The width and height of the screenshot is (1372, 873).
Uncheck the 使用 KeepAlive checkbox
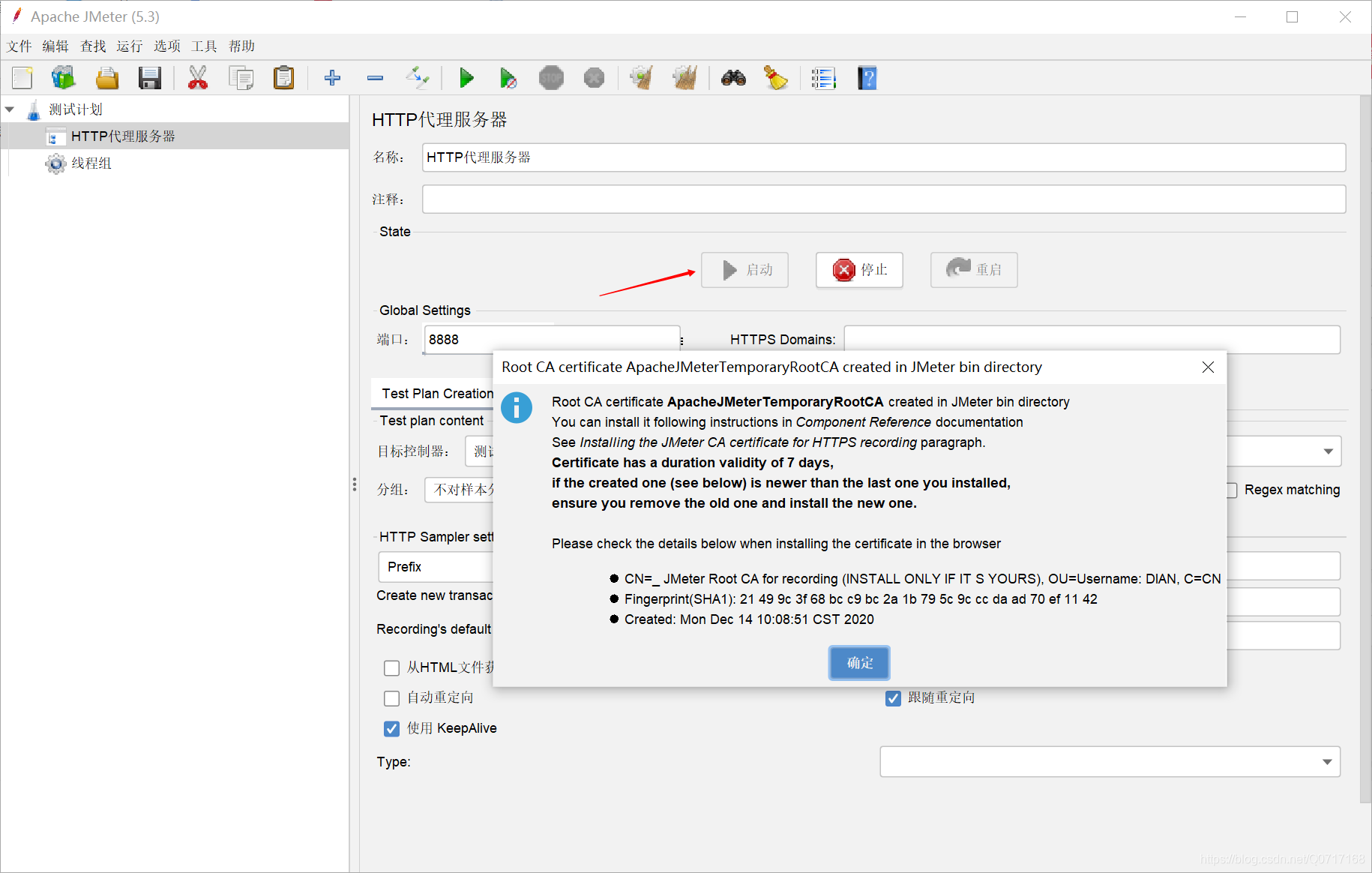(391, 729)
